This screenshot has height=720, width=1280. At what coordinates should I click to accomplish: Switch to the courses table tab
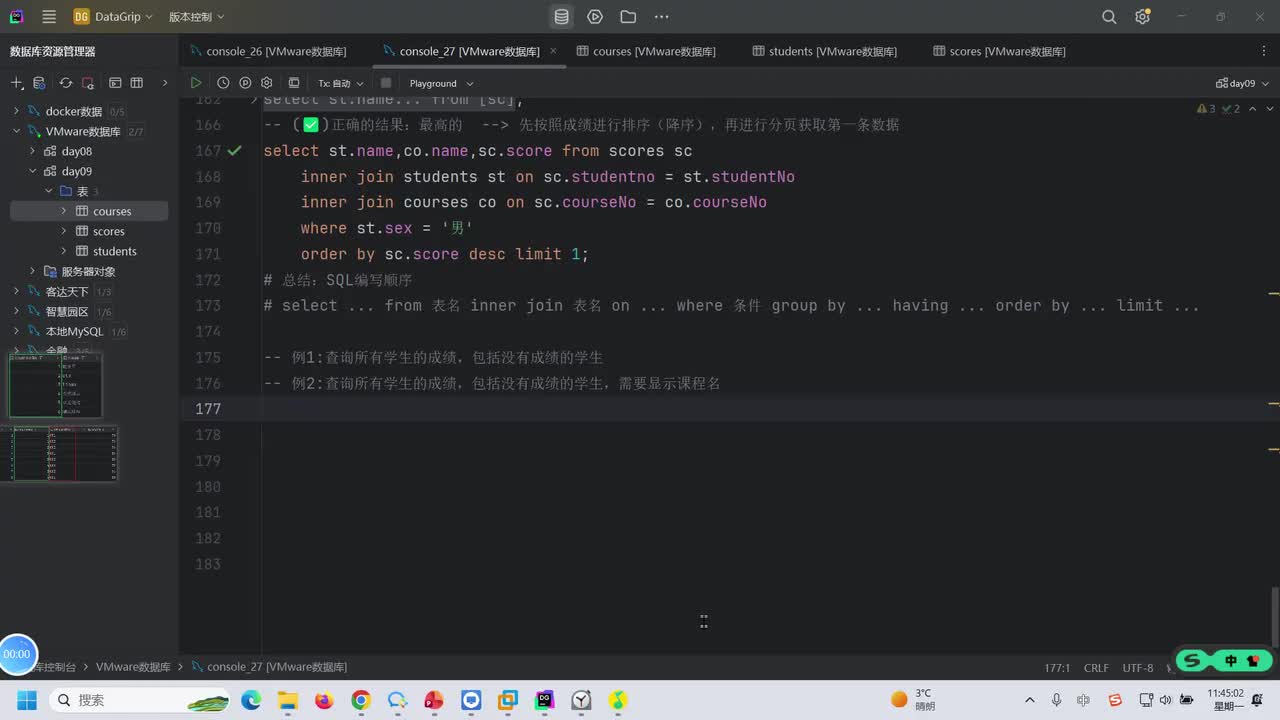pos(646,51)
